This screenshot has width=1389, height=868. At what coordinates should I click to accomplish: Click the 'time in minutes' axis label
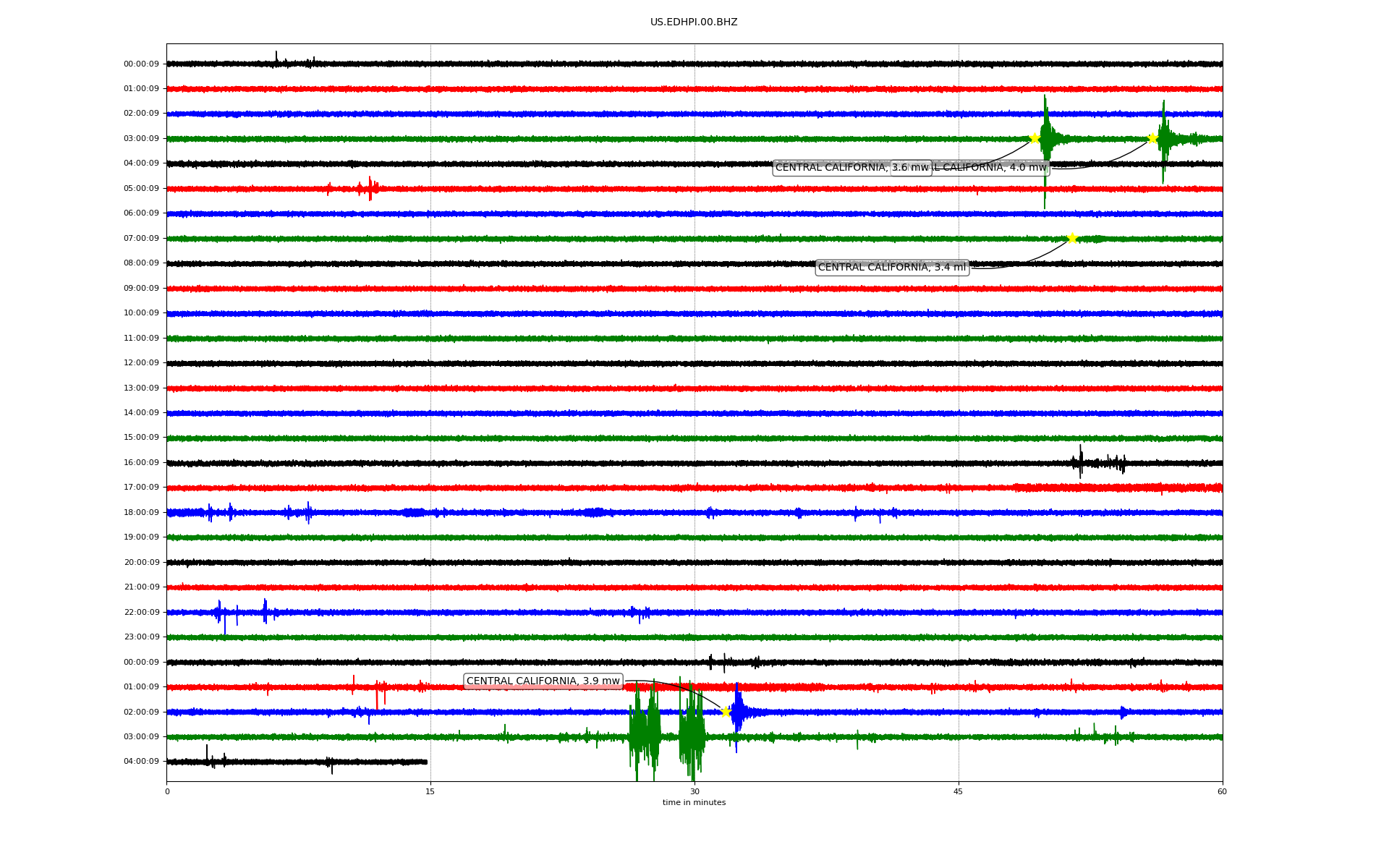coord(694,803)
